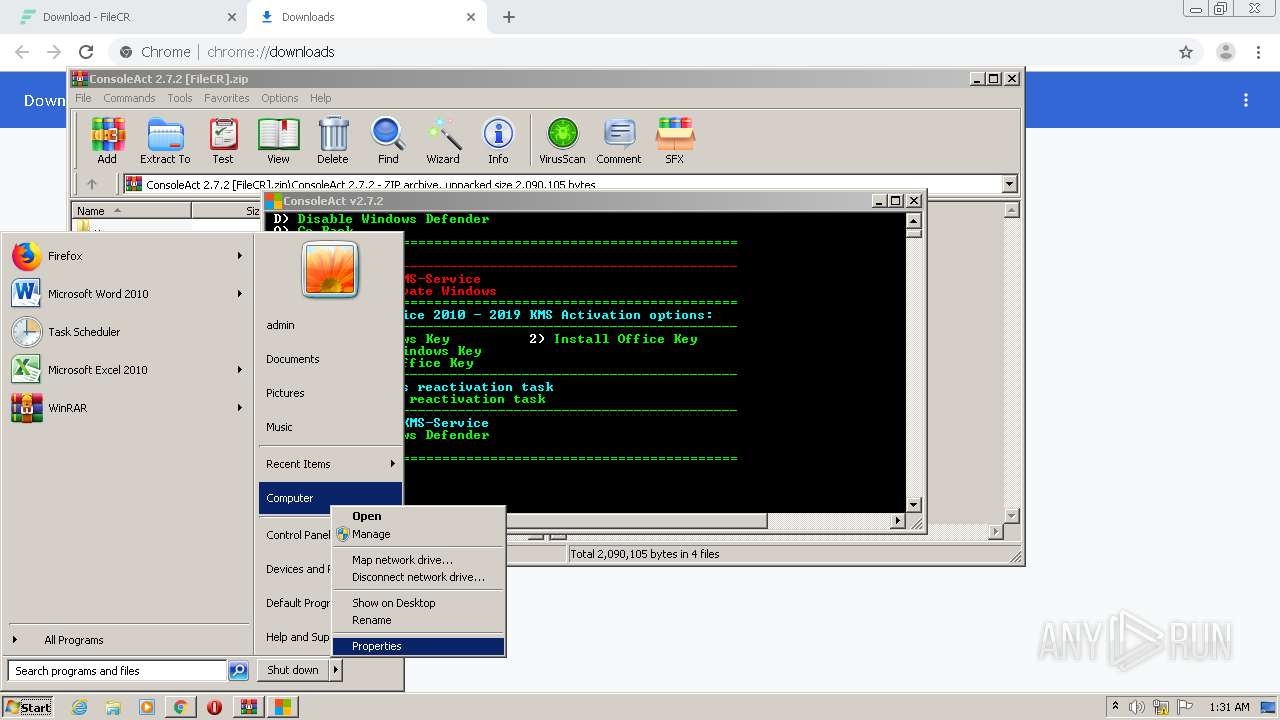Open WinRAR from the Start menu list
Screen dimensions: 1280x720
point(127,408)
